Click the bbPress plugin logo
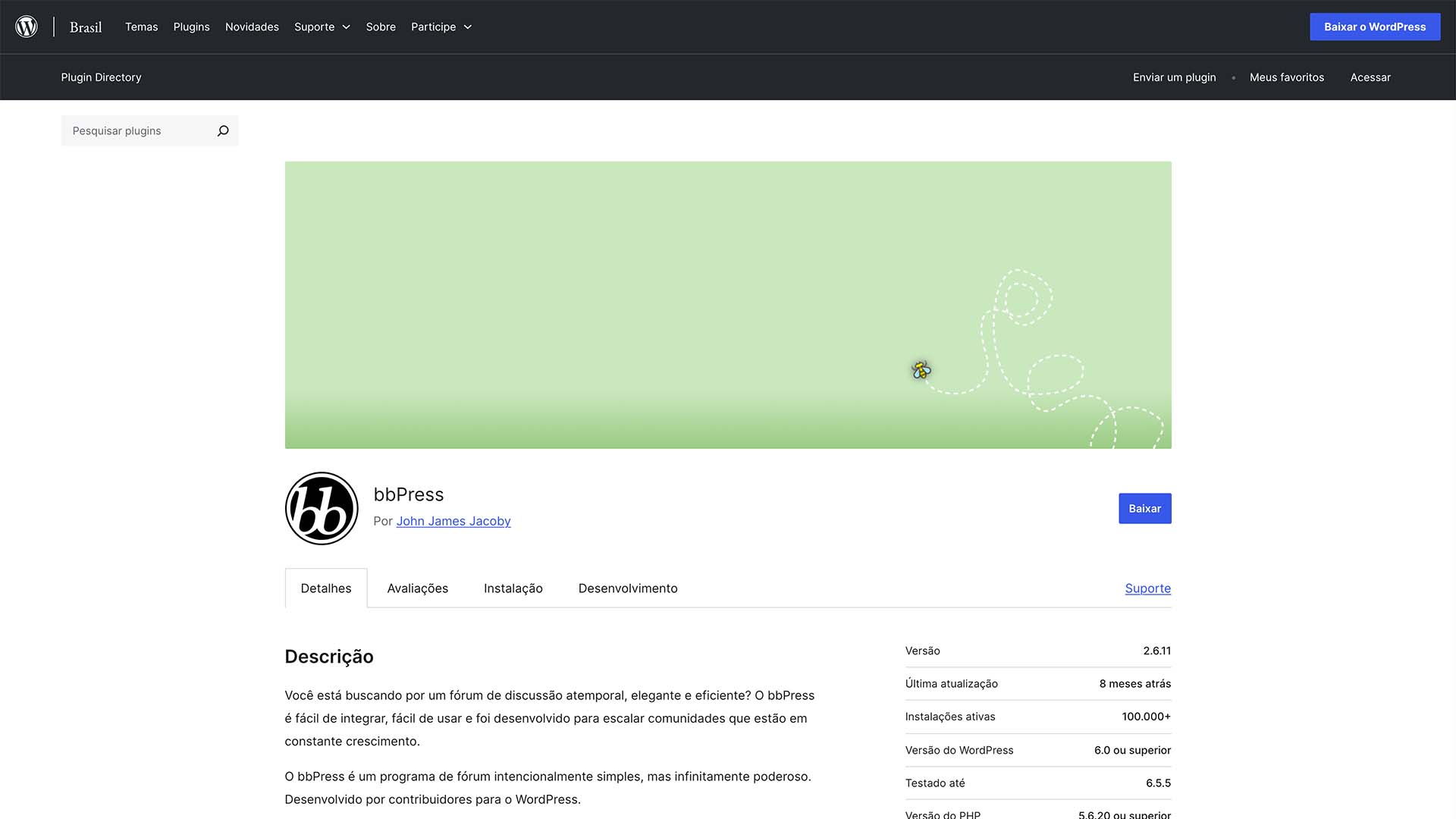The width and height of the screenshot is (1456, 819). tap(322, 508)
